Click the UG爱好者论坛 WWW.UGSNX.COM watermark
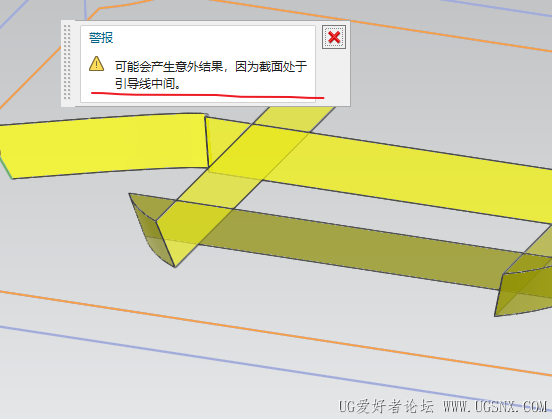The height and width of the screenshot is (419, 552). pos(443,407)
